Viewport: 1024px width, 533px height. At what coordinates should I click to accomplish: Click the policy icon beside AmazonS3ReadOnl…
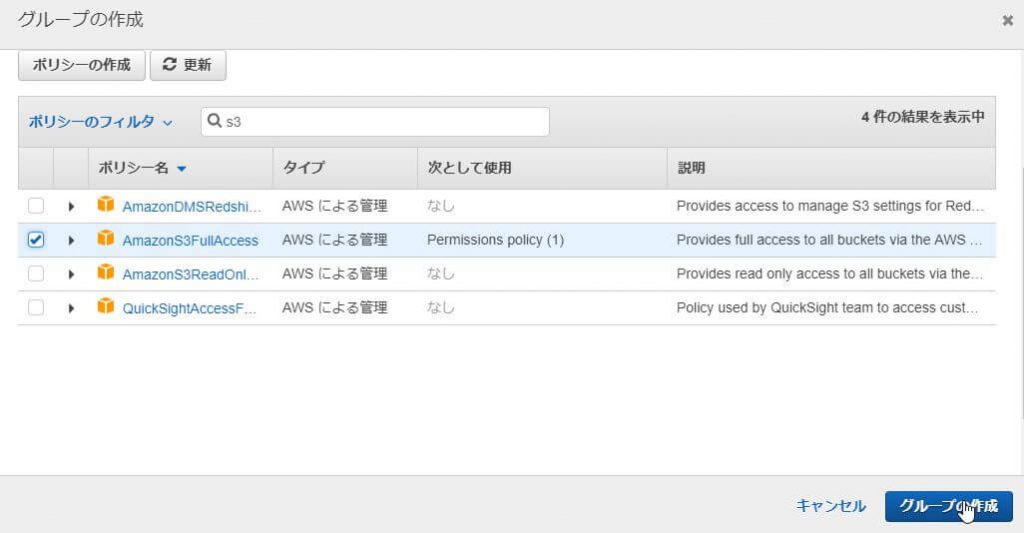coord(106,272)
